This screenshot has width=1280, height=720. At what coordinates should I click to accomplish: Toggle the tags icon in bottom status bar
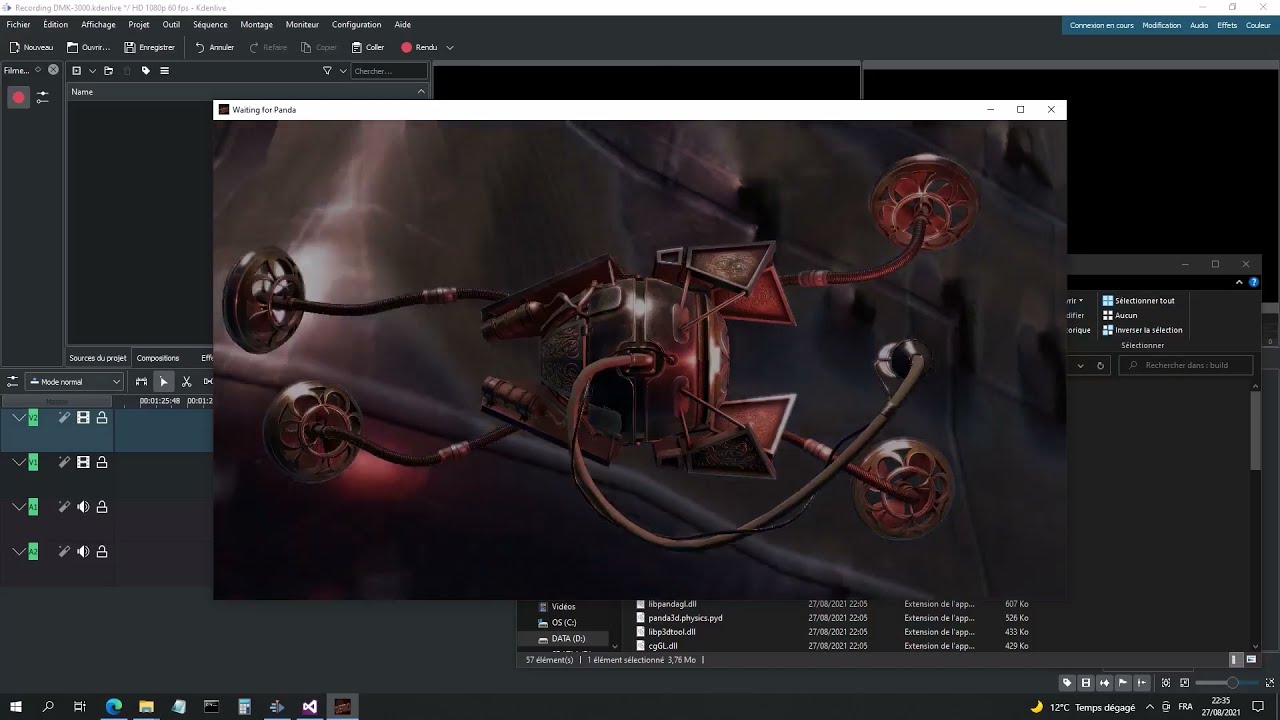[x=1067, y=683]
